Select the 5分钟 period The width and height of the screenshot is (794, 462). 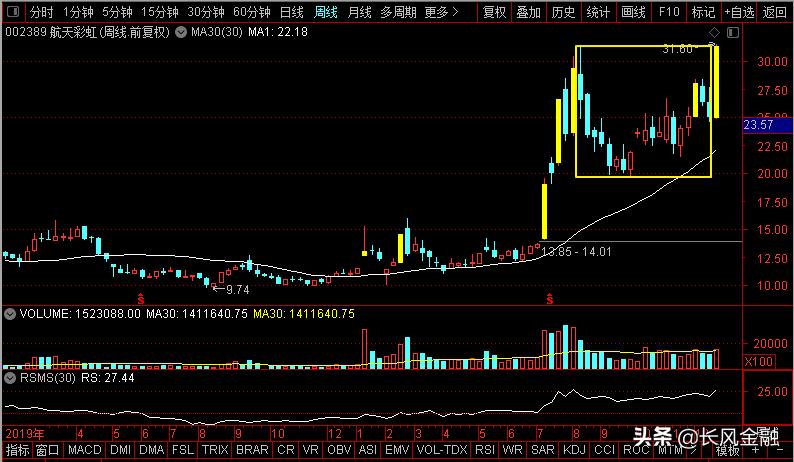click(117, 12)
